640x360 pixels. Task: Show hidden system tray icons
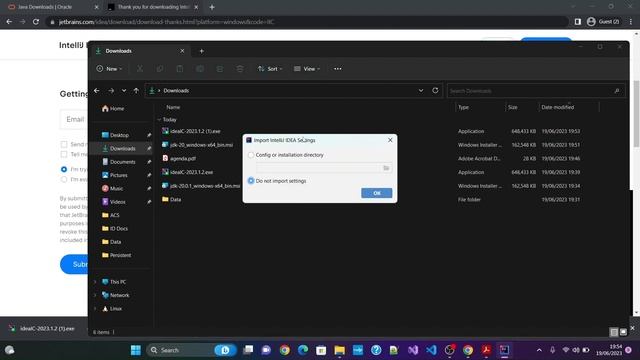pos(539,350)
